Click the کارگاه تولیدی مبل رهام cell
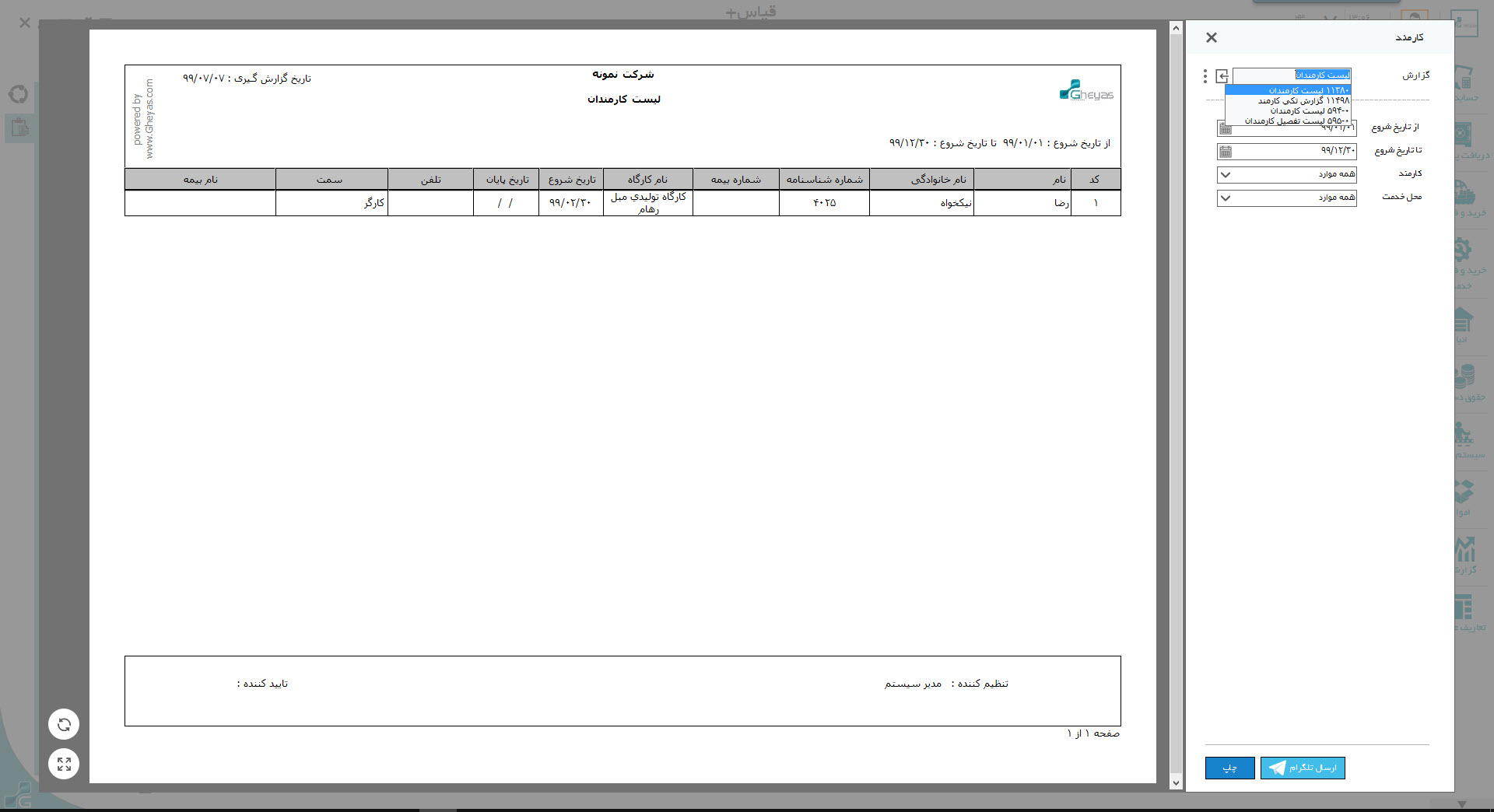The image size is (1494, 812). (x=648, y=203)
